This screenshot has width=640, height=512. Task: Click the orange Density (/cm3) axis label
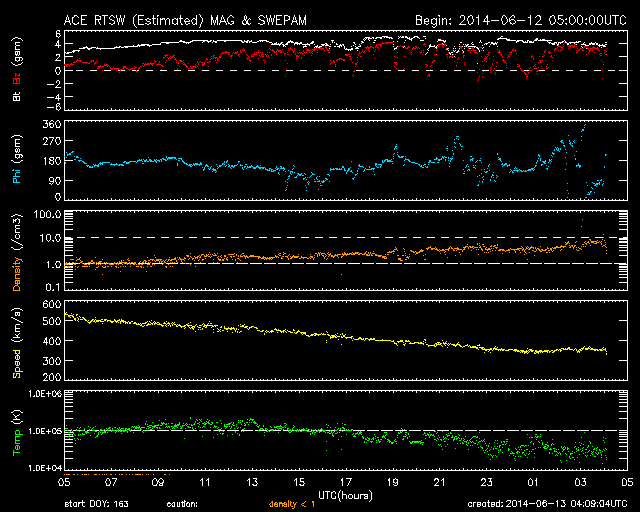coord(17,252)
